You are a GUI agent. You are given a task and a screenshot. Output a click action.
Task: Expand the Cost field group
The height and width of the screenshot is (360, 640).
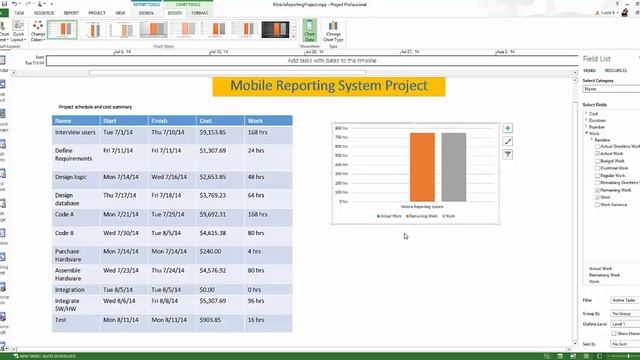587,113
